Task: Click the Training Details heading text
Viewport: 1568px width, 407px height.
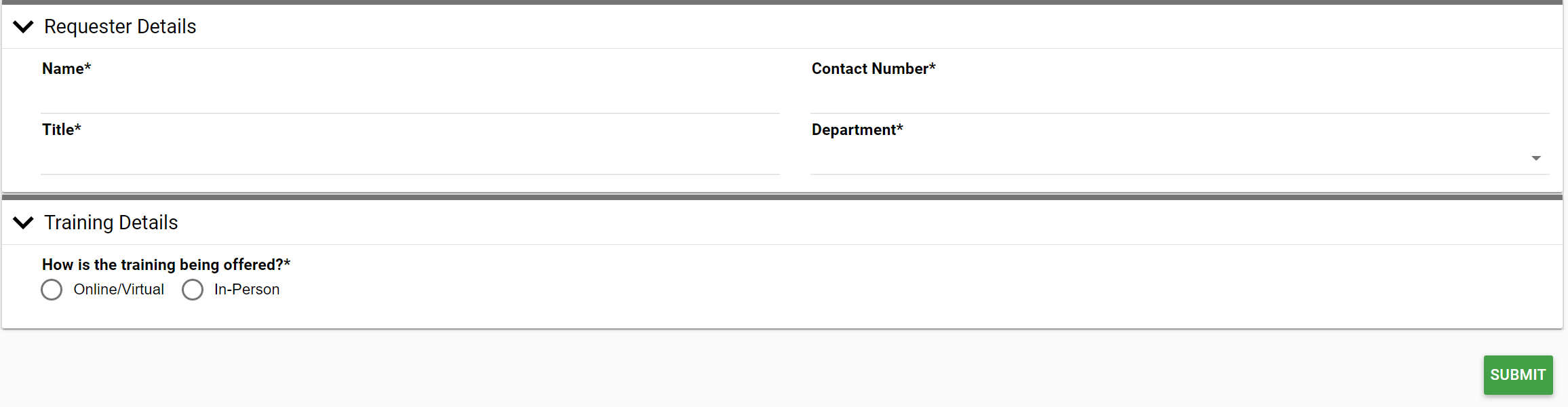Action: tap(111, 222)
